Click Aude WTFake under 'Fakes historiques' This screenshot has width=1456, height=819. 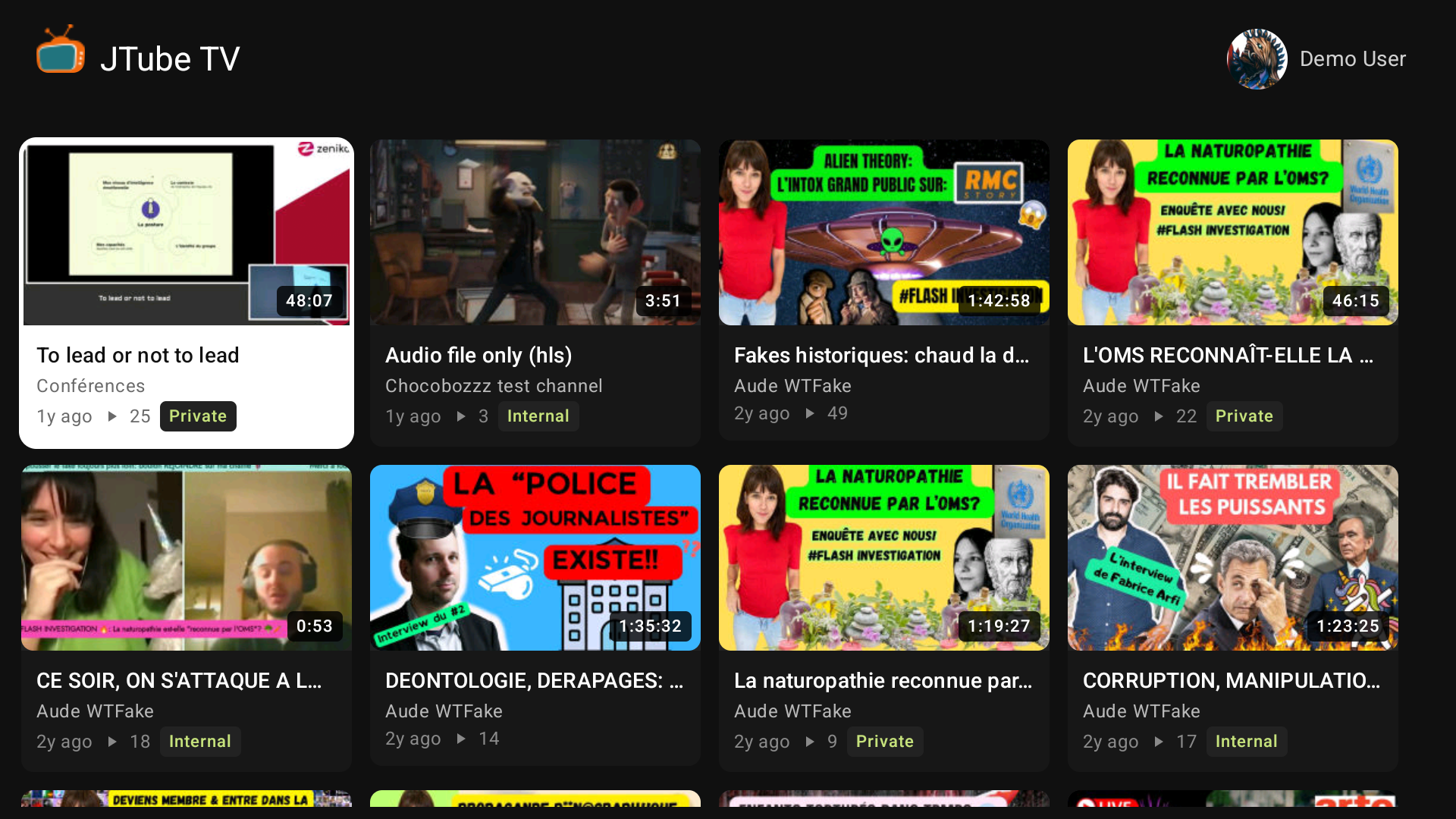click(792, 386)
